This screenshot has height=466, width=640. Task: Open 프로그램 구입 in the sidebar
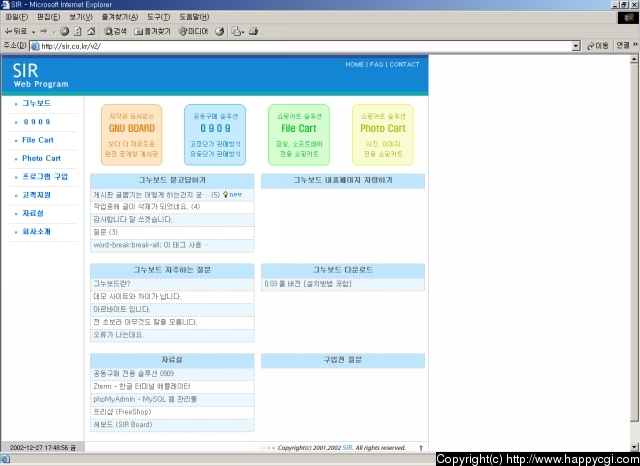pyautogui.click(x=45, y=177)
